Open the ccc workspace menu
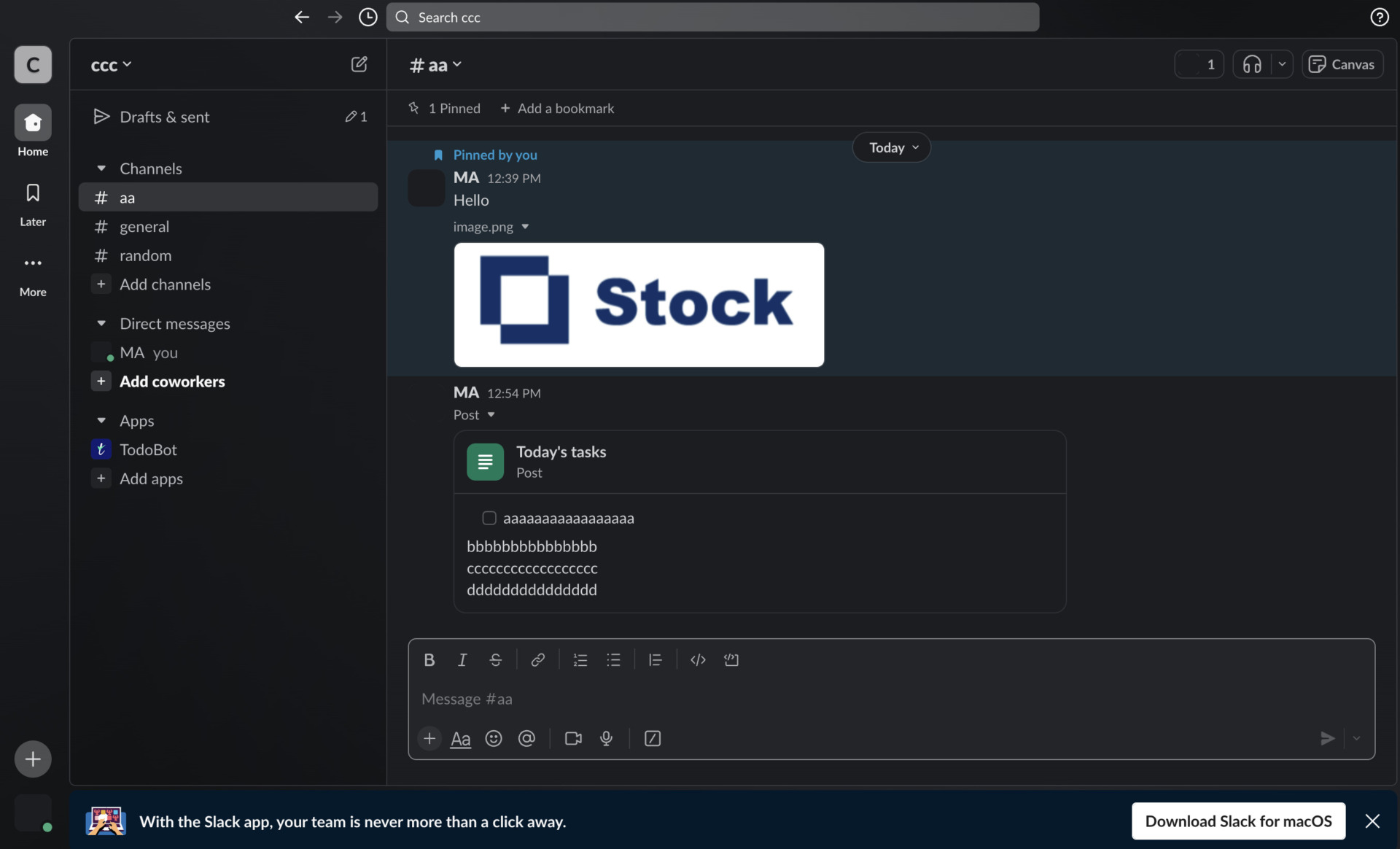The width and height of the screenshot is (1400, 849). [x=111, y=64]
